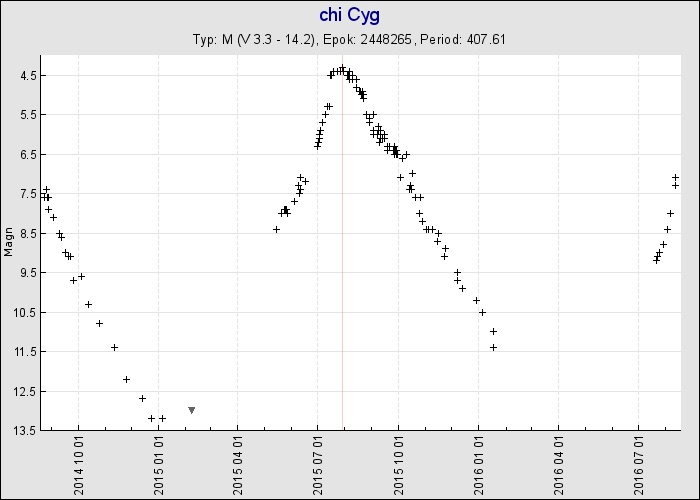Click the 8.5 magnitude tick label
Image resolution: width=700 pixels, height=500 pixels.
pos(27,234)
